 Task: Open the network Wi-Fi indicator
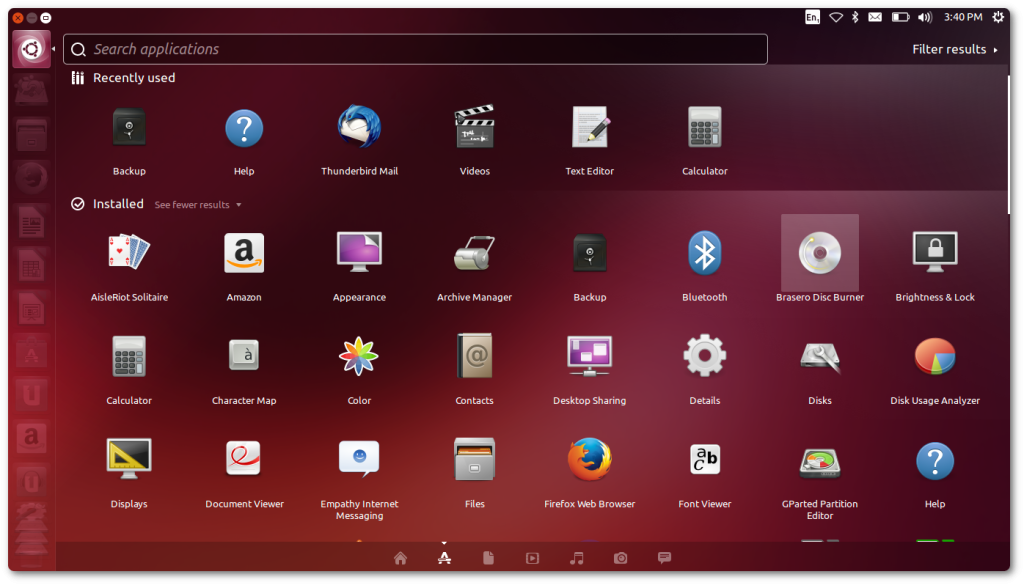click(836, 18)
